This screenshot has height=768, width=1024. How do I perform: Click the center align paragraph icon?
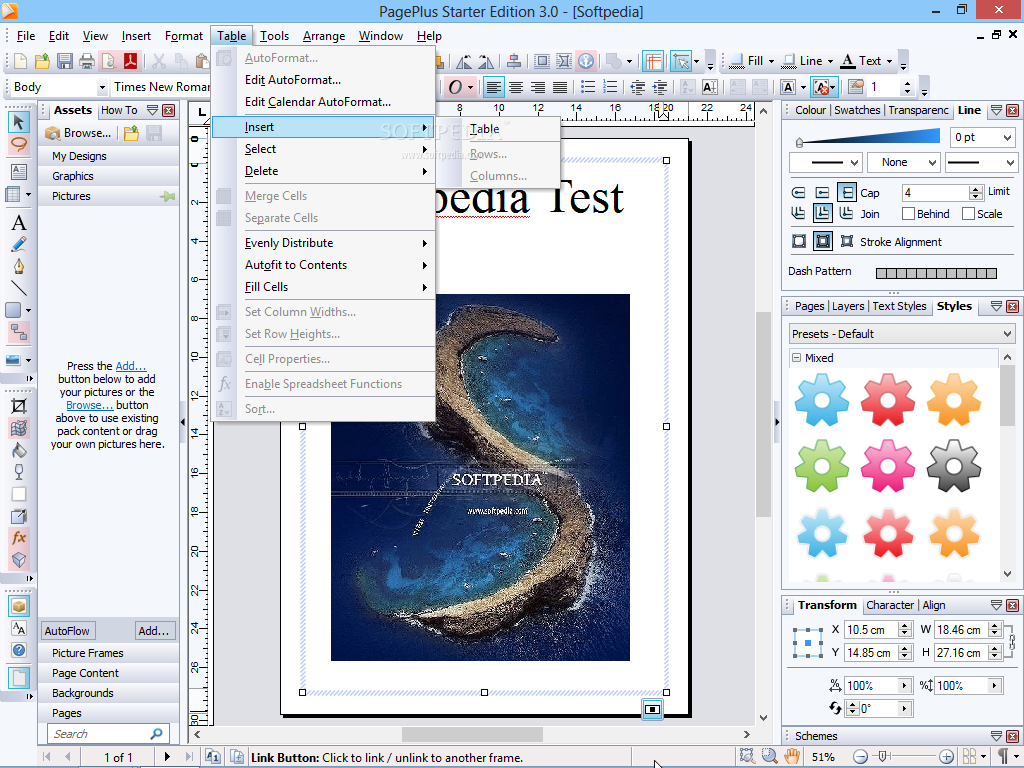(x=516, y=87)
